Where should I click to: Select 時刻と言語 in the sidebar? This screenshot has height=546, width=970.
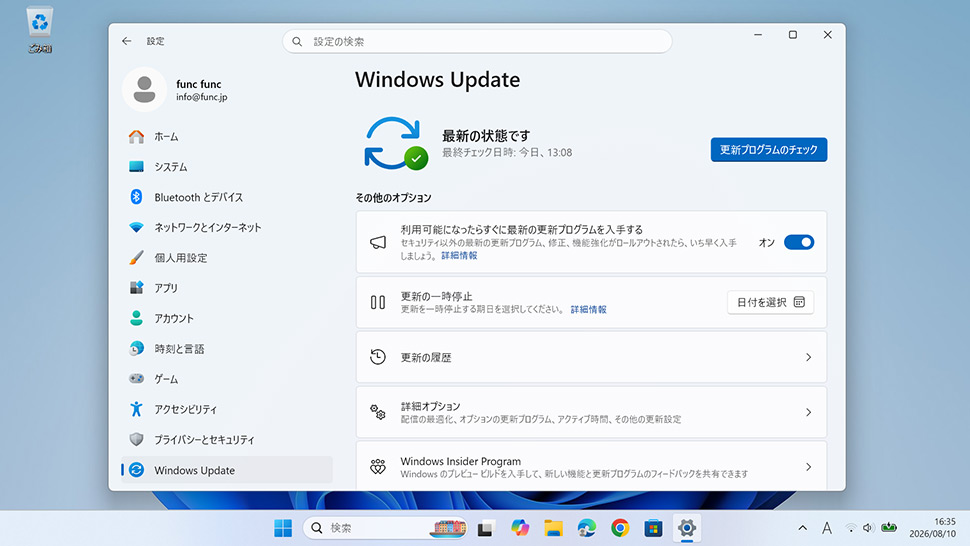(x=227, y=349)
